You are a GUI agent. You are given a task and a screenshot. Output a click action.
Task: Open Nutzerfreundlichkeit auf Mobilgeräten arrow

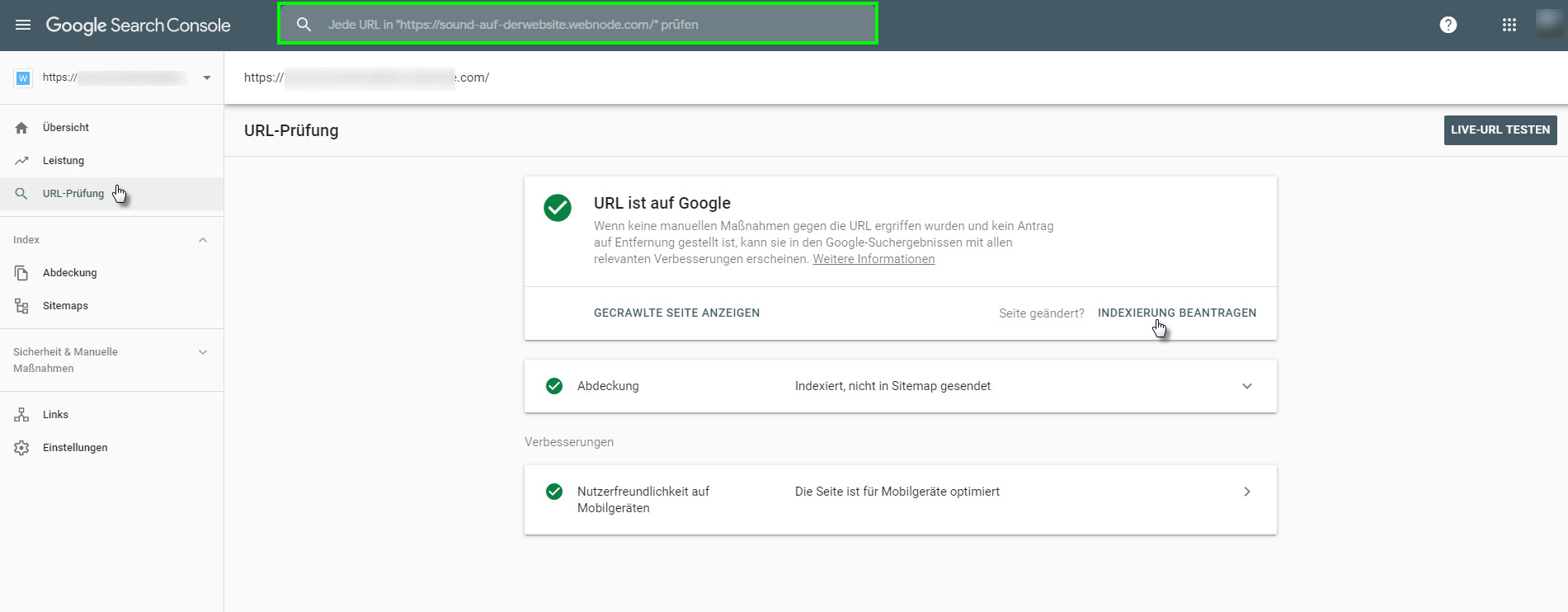(x=1247, y=492)
